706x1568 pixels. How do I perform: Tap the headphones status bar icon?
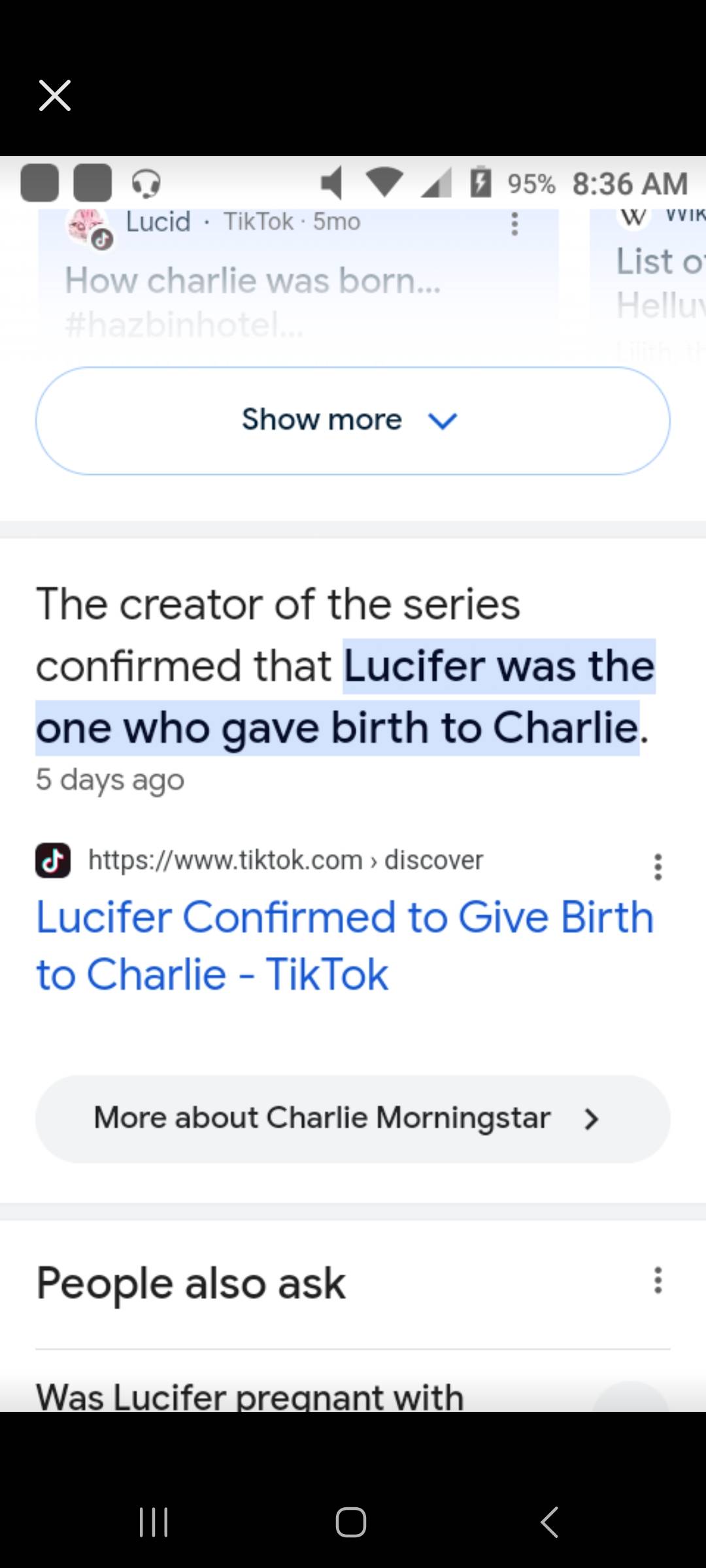coord(146,184)
